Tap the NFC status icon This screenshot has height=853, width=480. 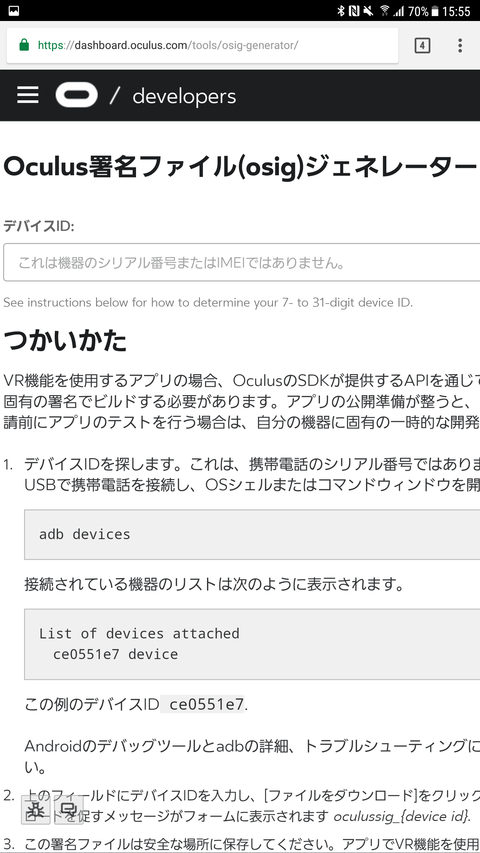click(354, 10)
